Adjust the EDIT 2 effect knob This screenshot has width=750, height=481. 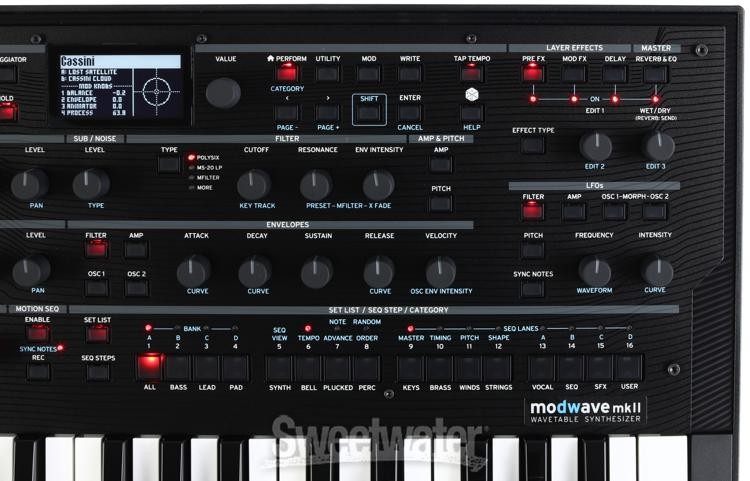point(596,146)
